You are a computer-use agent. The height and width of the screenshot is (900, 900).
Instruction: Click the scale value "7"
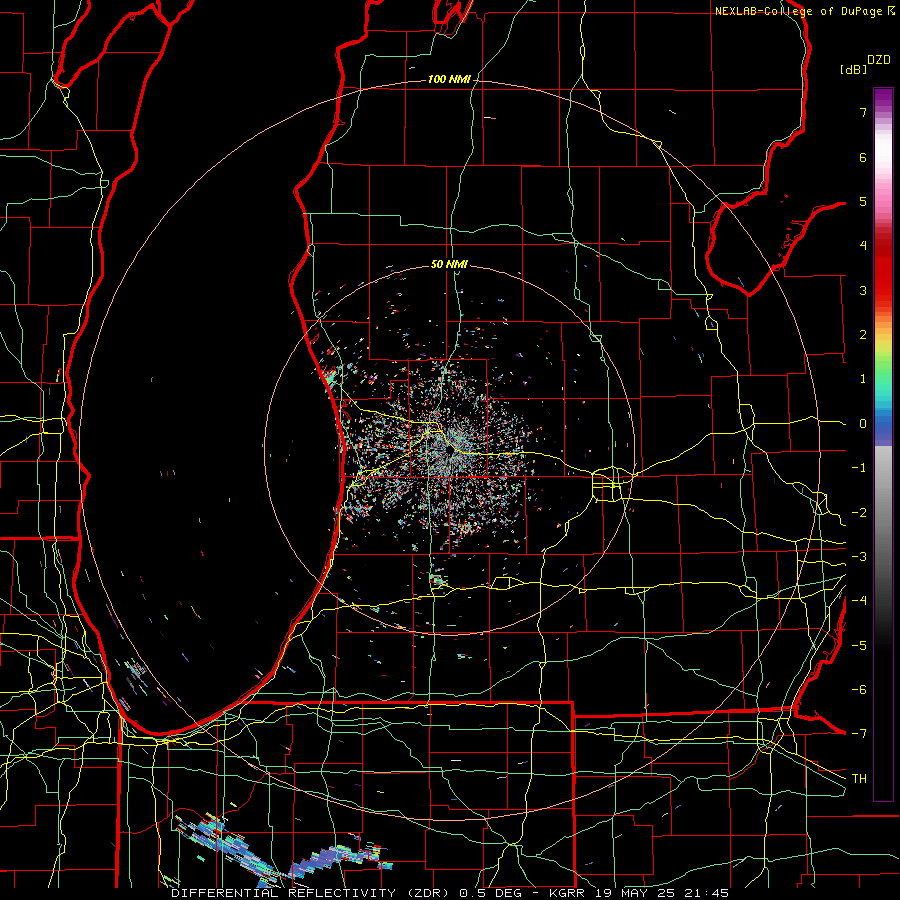(863, 112)
